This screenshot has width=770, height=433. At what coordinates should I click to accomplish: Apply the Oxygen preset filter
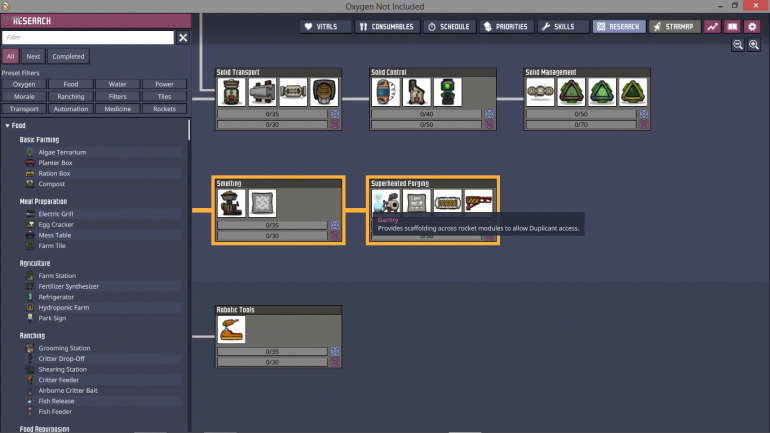(x=24, y=84)
